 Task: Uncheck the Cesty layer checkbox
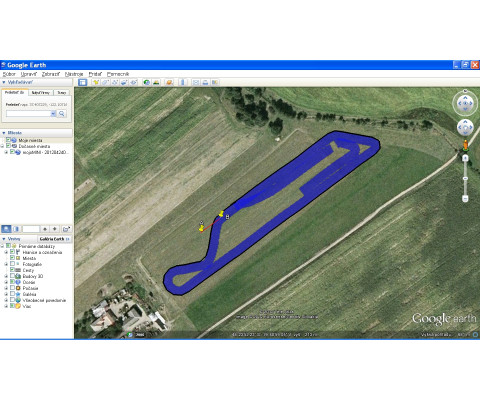click(x=12, y=270)
